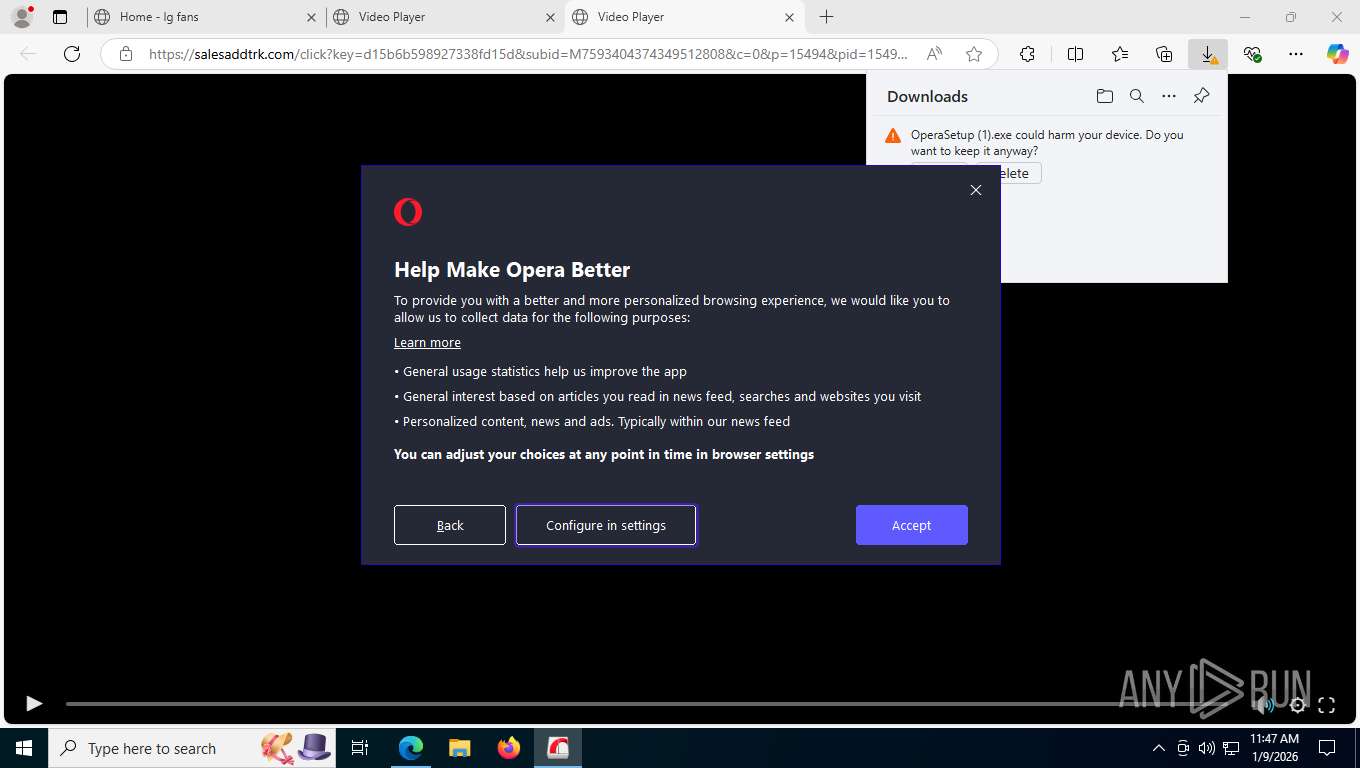
Task: Open a new browser tab
Action: (x=826, y=17)
